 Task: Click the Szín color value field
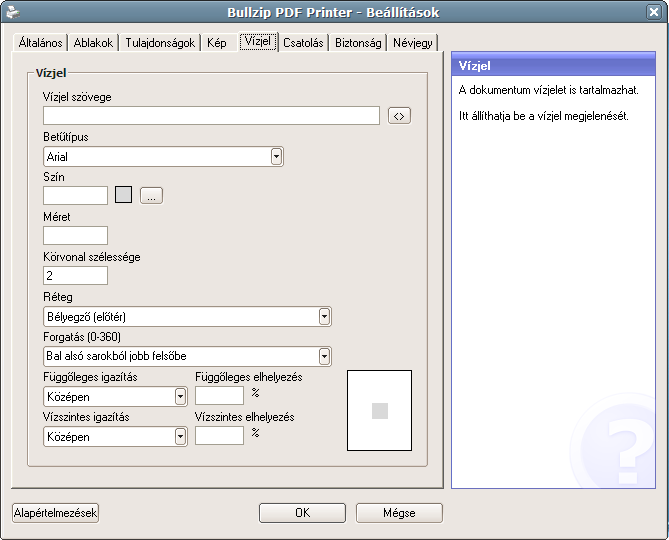coord(76,195)
